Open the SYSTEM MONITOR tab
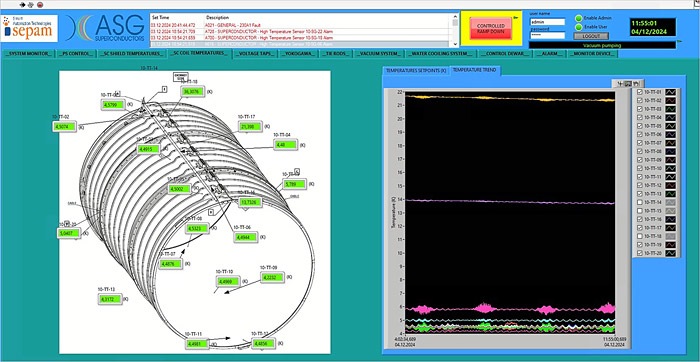The image size is (700, 362). pyautogui.click(x=29, y=54)
